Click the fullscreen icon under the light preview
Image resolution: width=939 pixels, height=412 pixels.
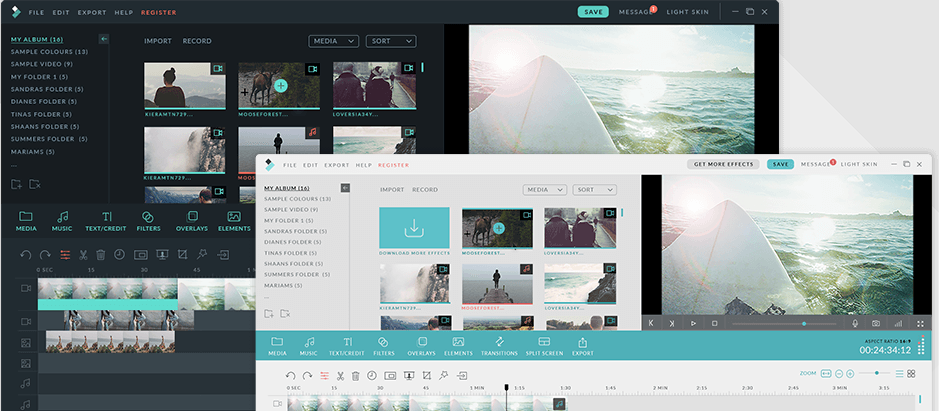click(920, 323)
